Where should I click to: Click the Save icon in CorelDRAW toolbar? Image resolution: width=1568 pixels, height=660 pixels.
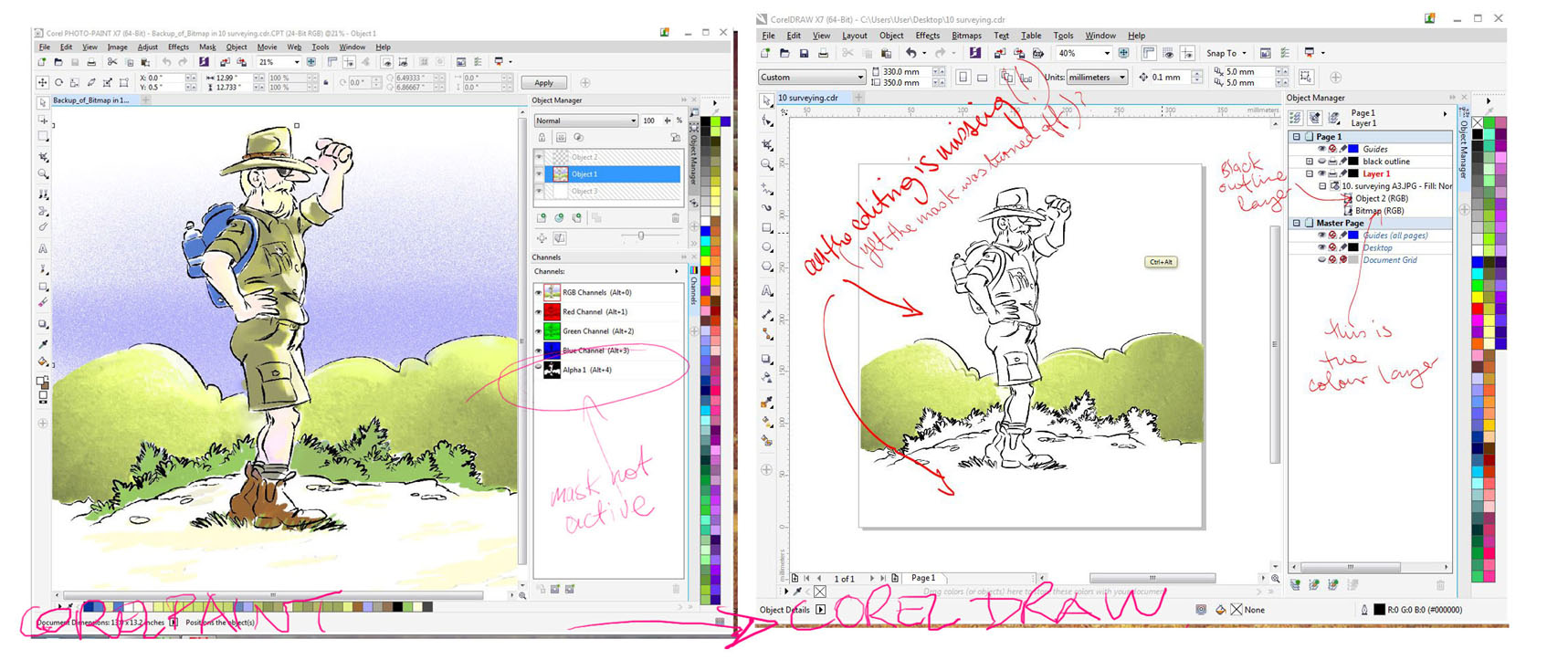(x=804, y=53)
